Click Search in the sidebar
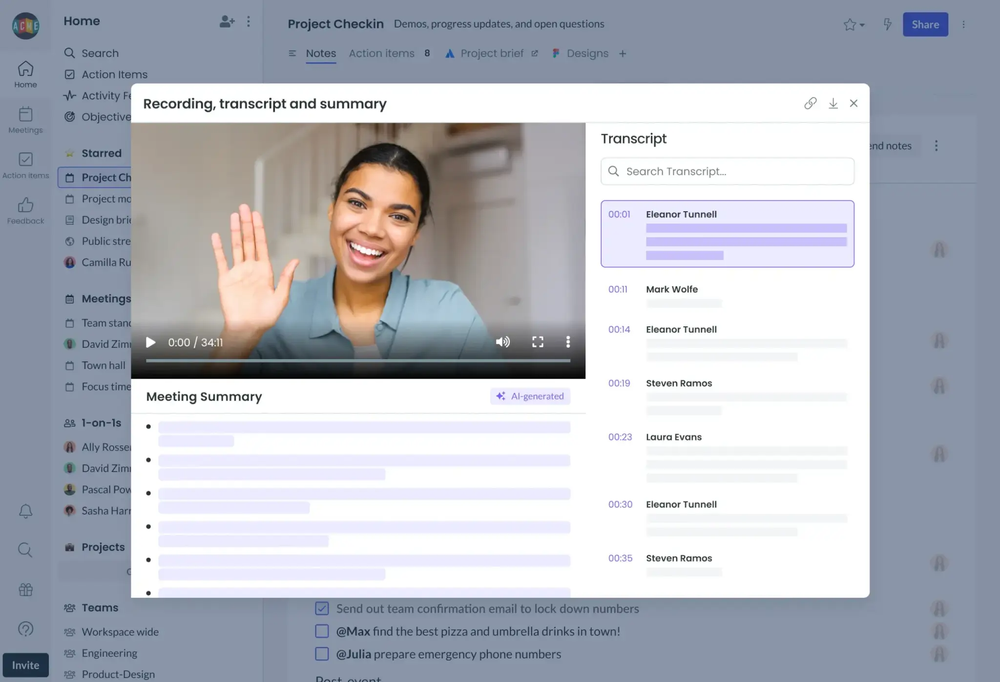Viewport: 1000px width, 682px height. click(x=91, y=53)
